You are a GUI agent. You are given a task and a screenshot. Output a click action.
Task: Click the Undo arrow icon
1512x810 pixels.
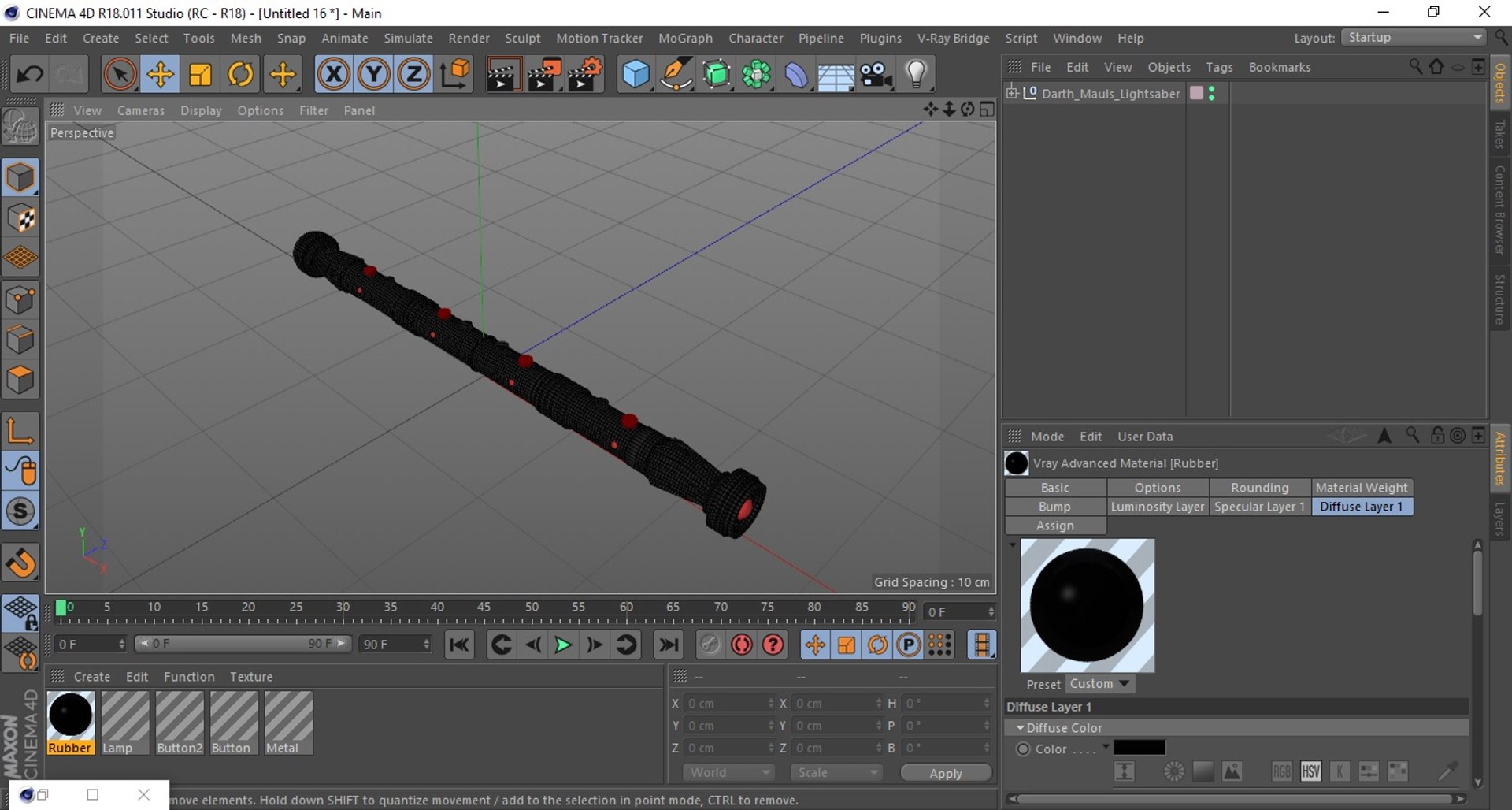(30, 75)
